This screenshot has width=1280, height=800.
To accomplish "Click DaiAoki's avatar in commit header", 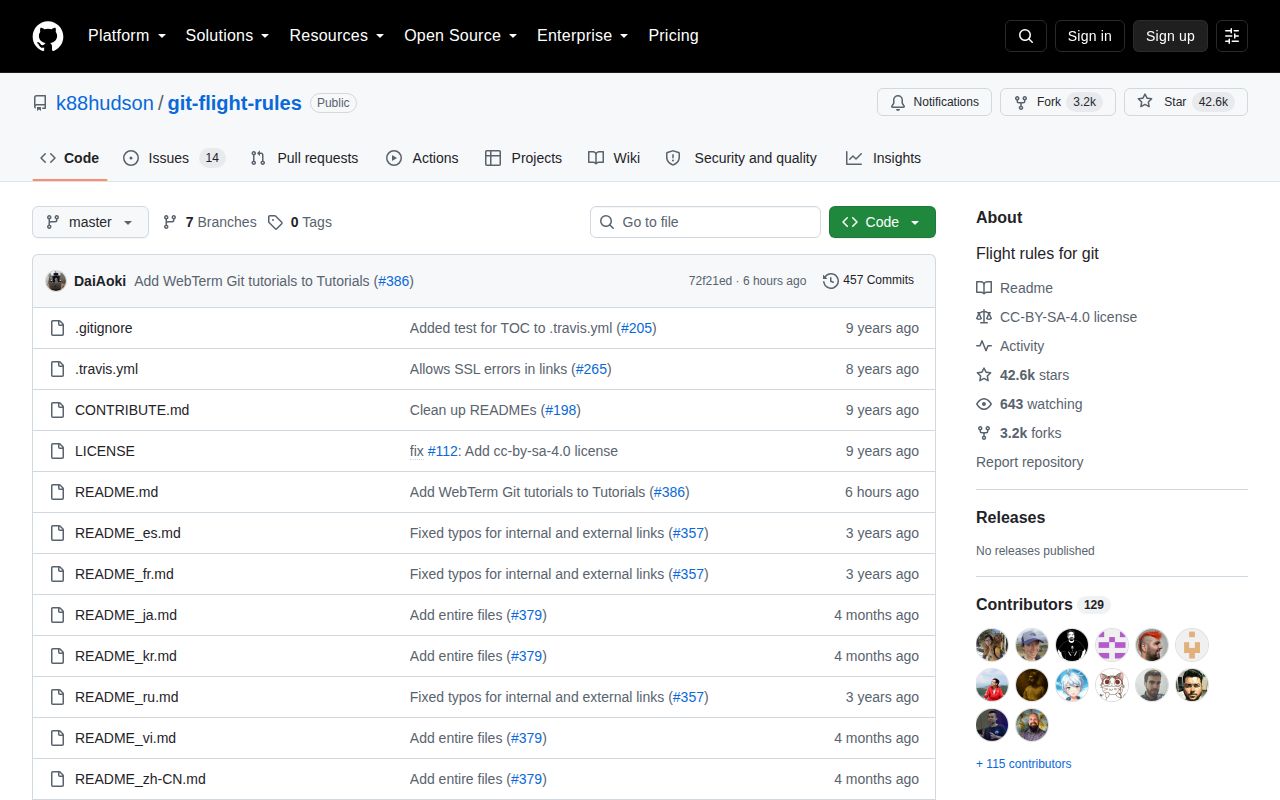I will point(56,281).
